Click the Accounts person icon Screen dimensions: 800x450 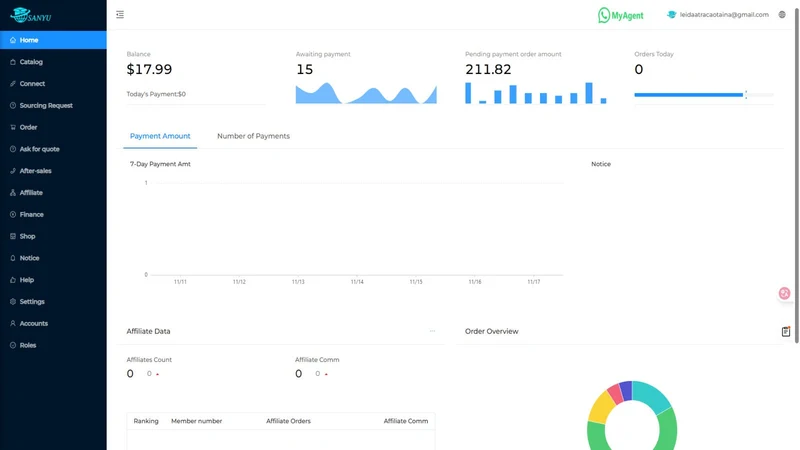point(13,323)
